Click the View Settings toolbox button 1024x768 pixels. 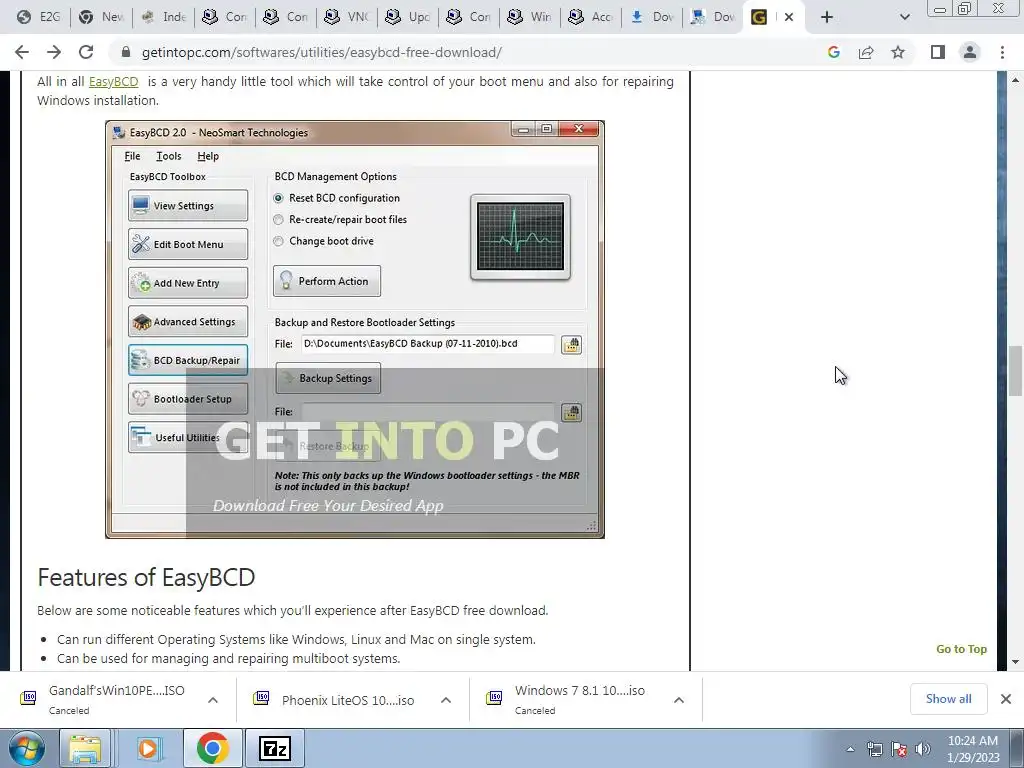point(188,206)
